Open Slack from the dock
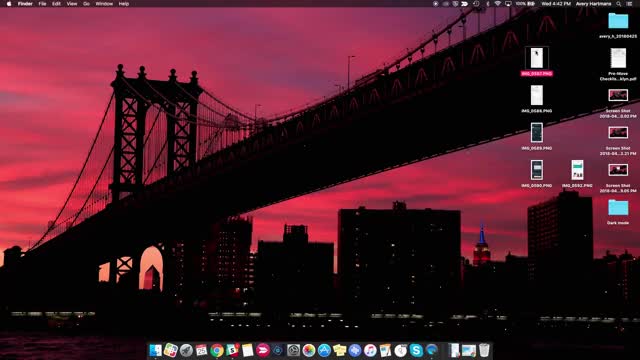 click(232, 350)
